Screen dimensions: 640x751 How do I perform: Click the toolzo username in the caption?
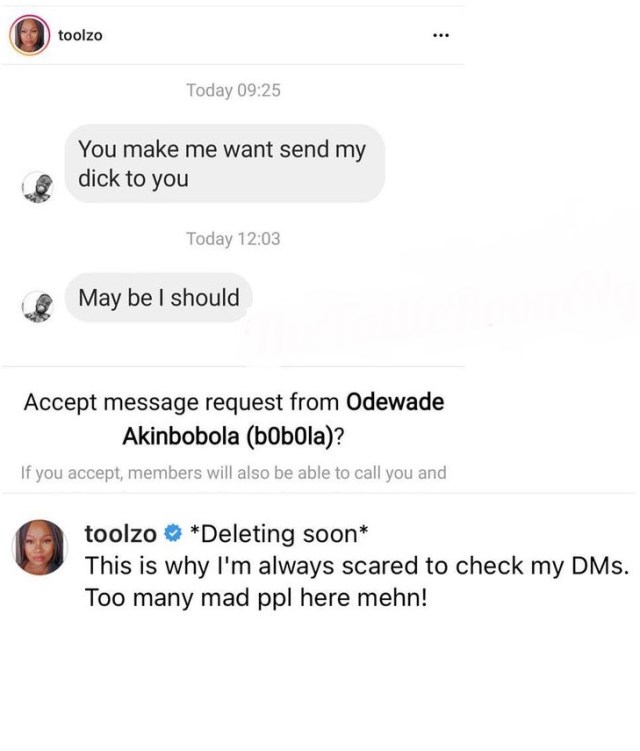pyautogui.click(x=121, y=534)
